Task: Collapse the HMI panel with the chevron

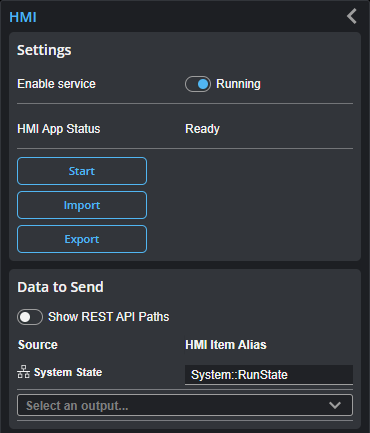Action: (352, 16)
